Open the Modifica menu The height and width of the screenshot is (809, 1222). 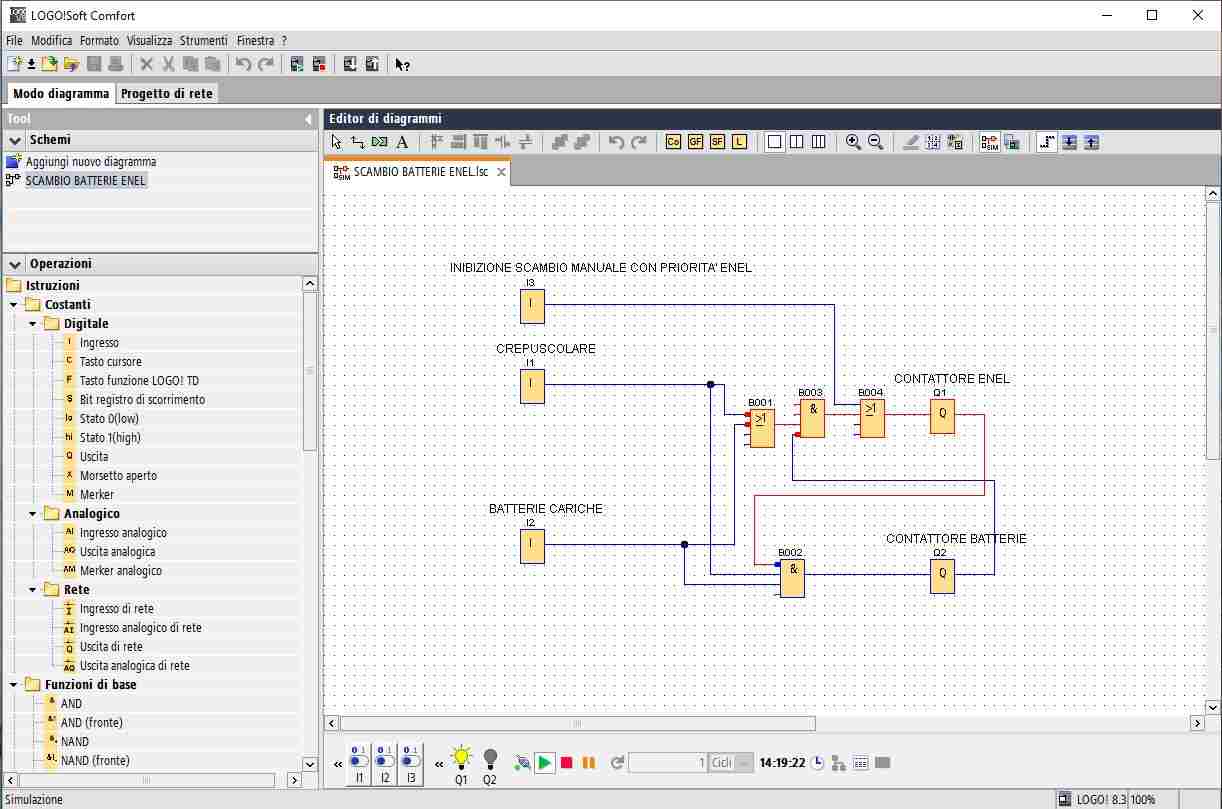(x=51, y=41)
